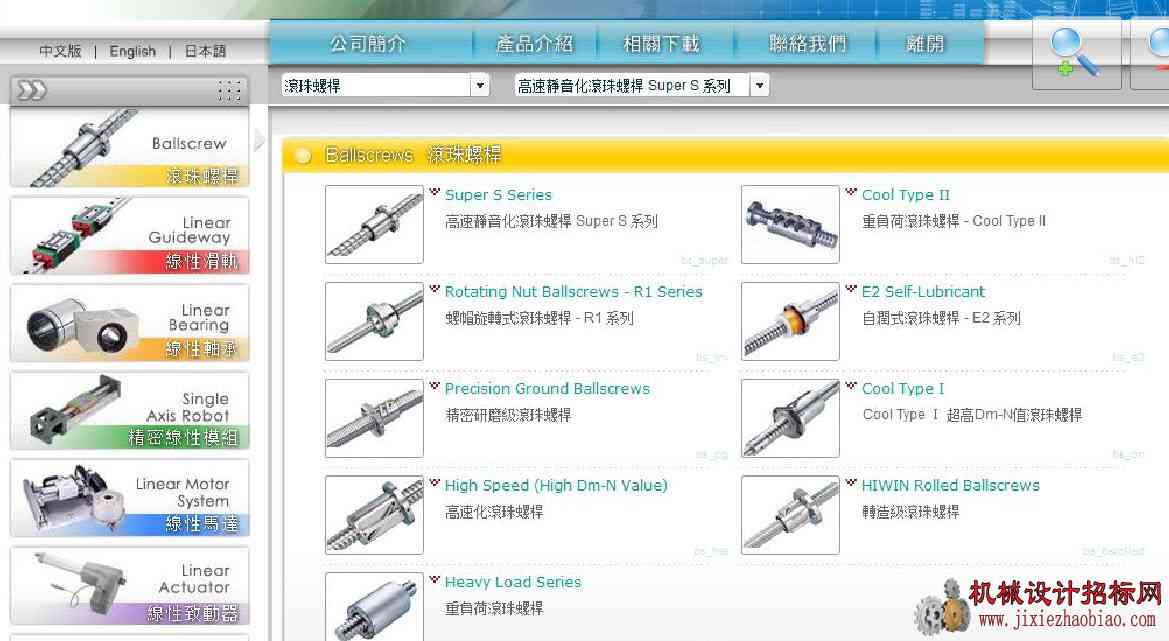This screenshot has width=1169, height=641.
Task: Open the 滾珠螺桿 product category dropdown
Action: pyautogui.click(x=385, y=86)
